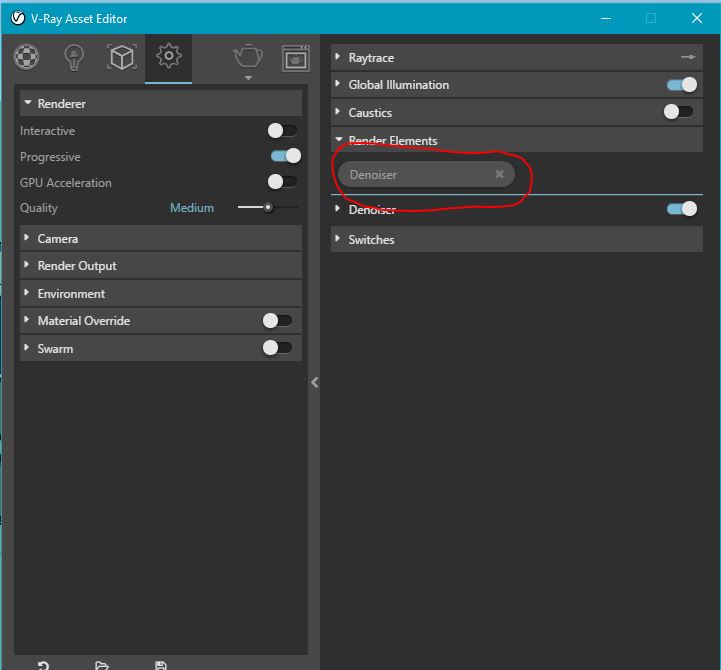Open the Materials tab icon
The width and height of the screenshot is (721, 670).
[27, 57]
